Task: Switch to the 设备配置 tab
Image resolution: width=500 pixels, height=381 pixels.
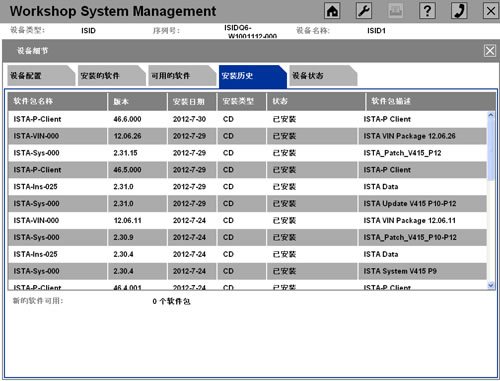Action: point(41,76)
